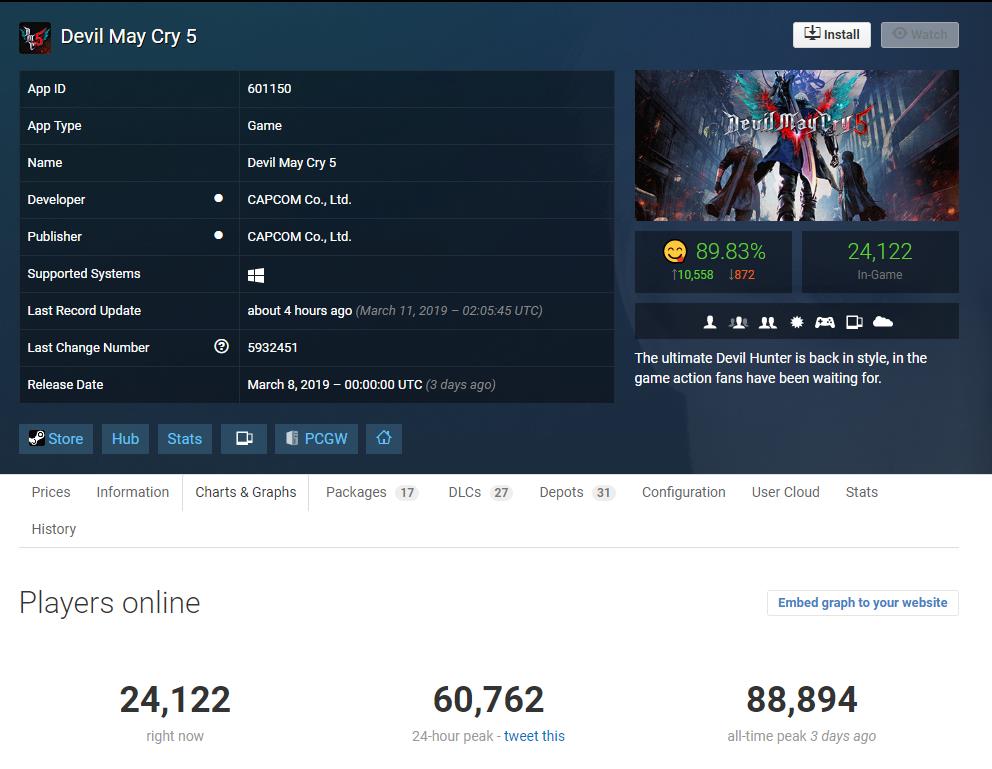Click the home icon link button

coord(384,439)
